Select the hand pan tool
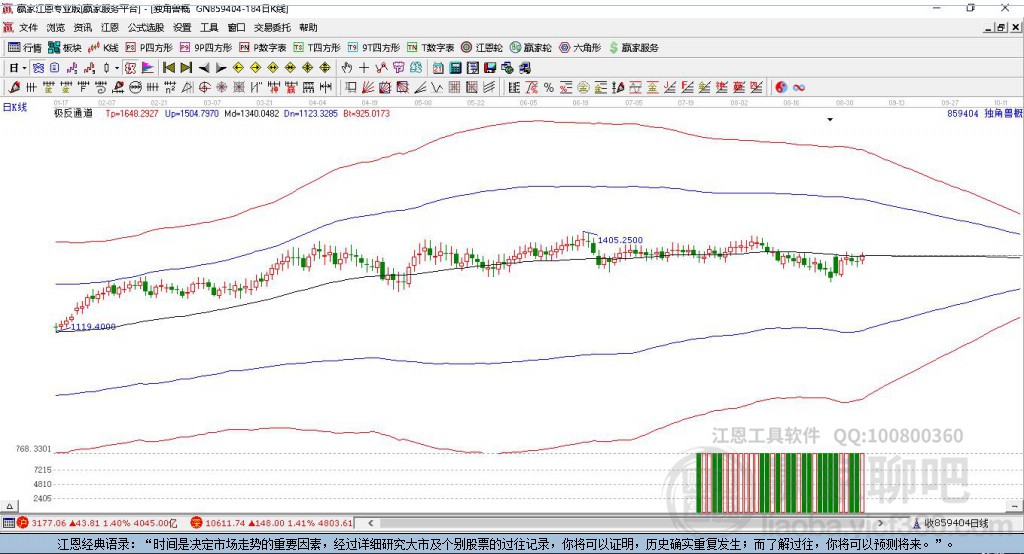The height and width of the screenshot is (554, 1024). [x=347, y=68]
